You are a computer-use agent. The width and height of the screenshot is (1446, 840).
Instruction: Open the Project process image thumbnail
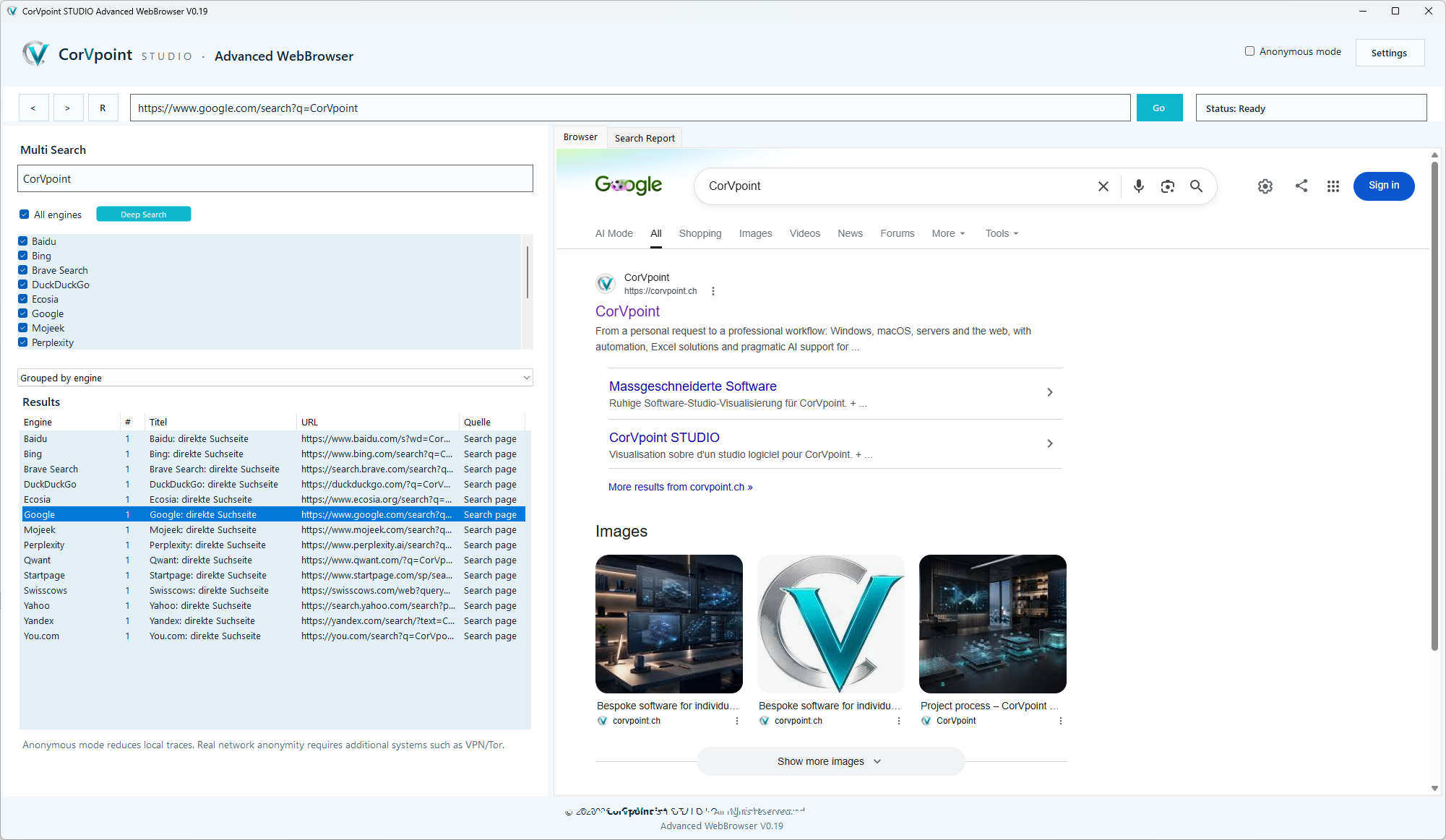coord(992,624)
